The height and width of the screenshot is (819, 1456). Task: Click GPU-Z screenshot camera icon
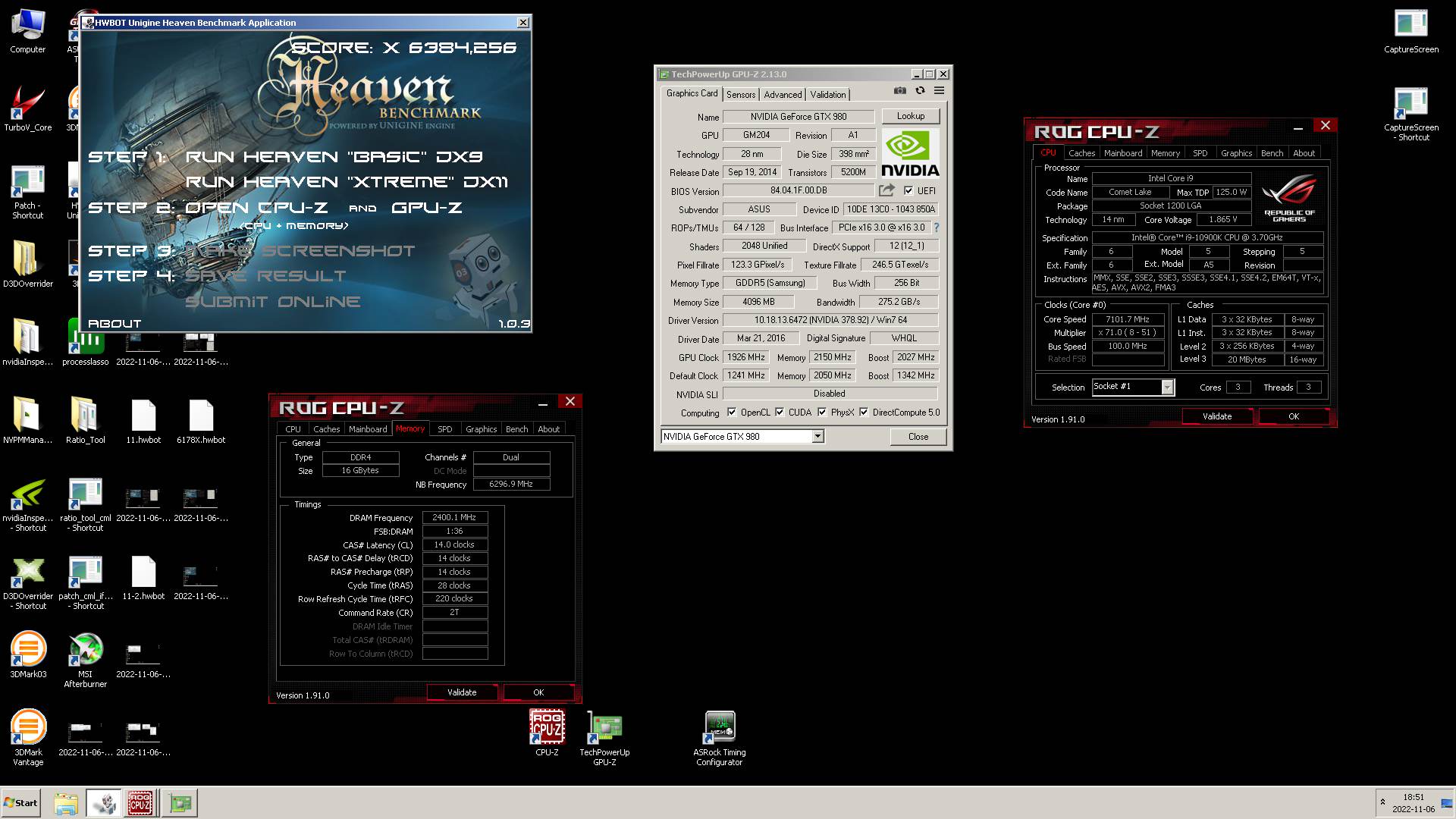899,91
